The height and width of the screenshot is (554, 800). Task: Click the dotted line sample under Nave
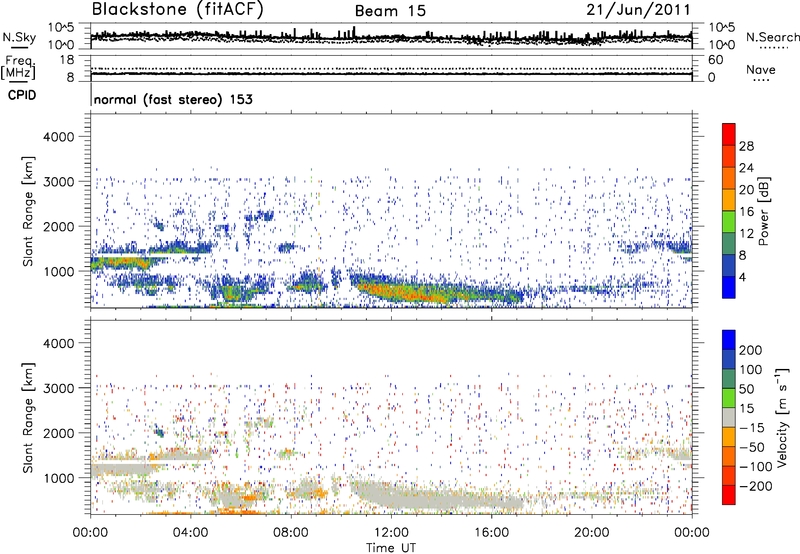pyautogui.click(x=761, y=81)
